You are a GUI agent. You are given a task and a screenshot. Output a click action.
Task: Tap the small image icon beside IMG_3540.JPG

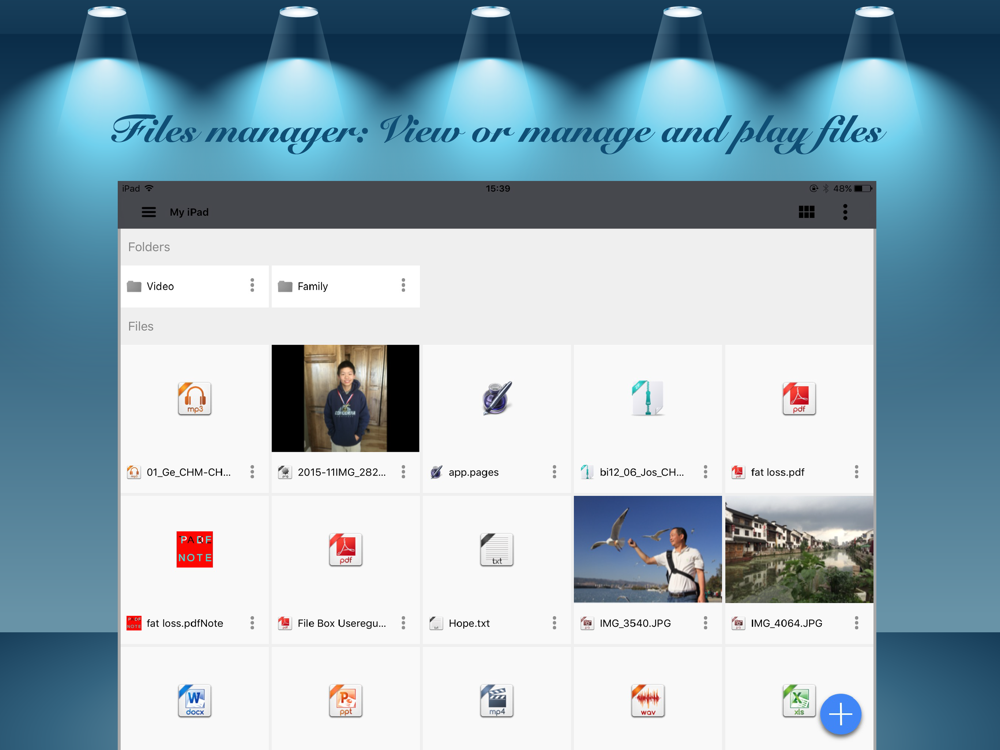pos(587,623)
